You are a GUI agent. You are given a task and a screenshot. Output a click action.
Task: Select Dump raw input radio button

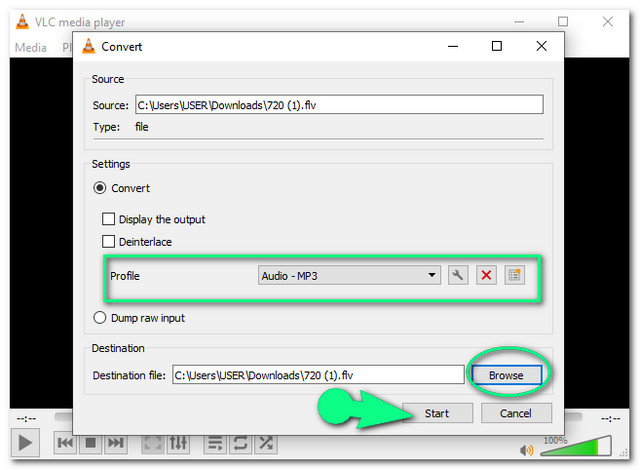point(100,318)
